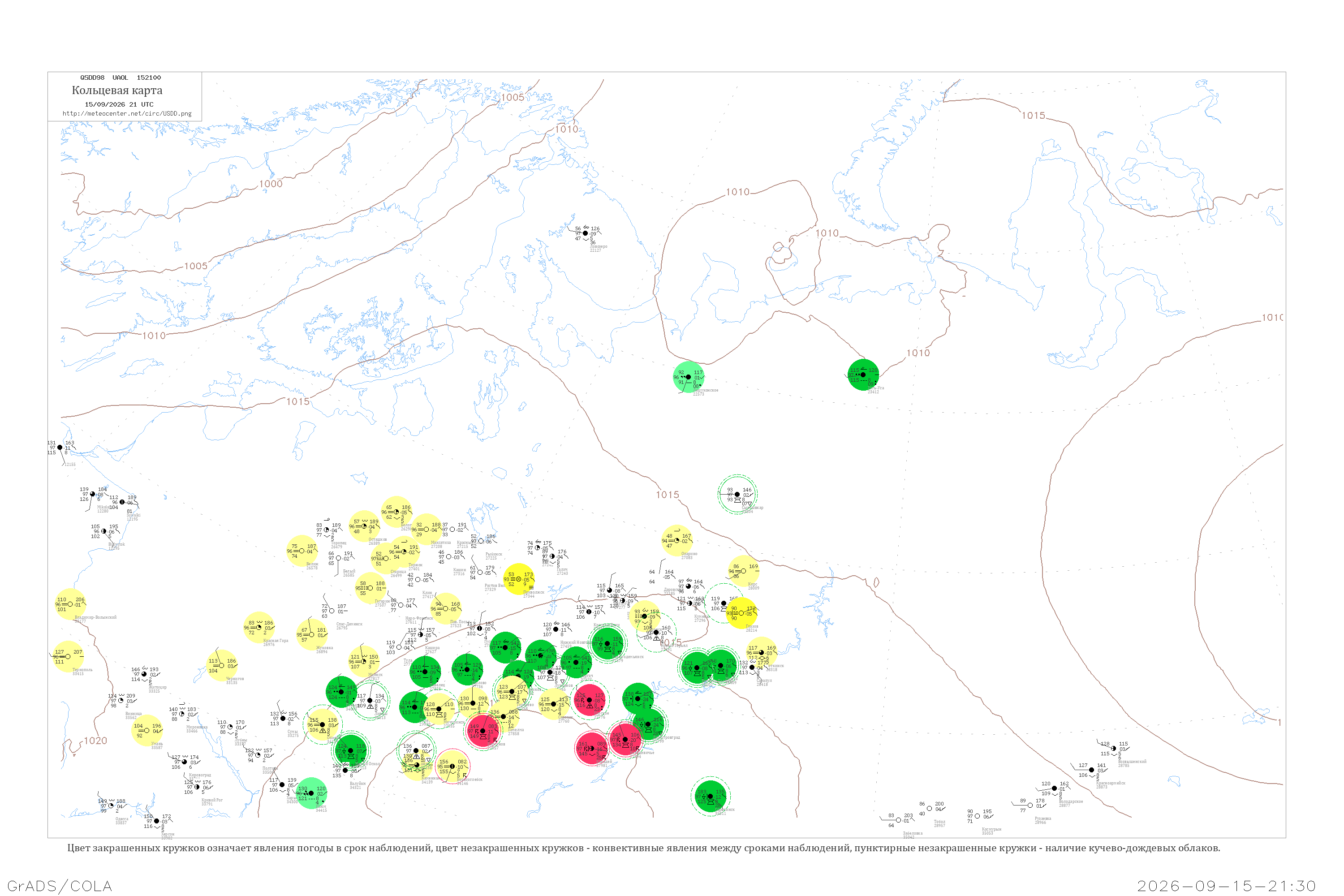This screenshot has width=1344, height=896.
Task: Click the light green Изюм station circle
Action: click(311, 793)
